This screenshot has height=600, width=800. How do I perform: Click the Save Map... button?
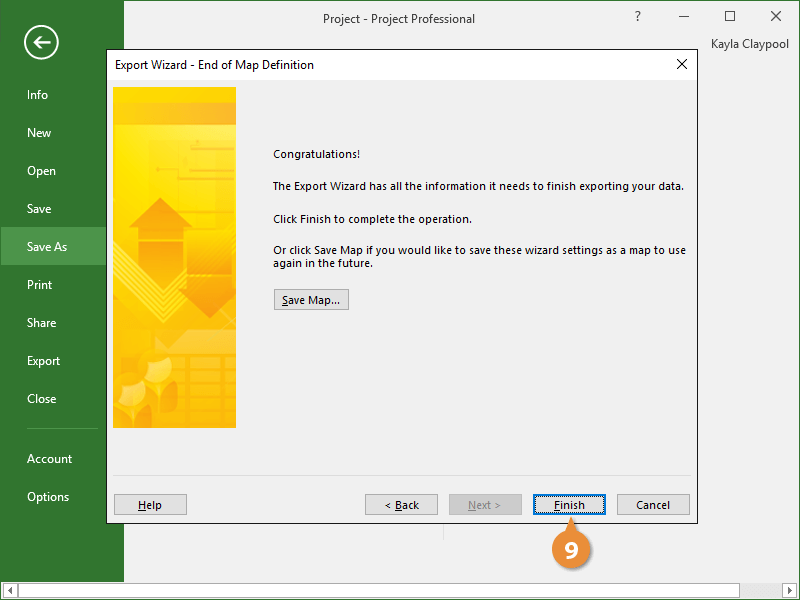click(x=311, y=300)
